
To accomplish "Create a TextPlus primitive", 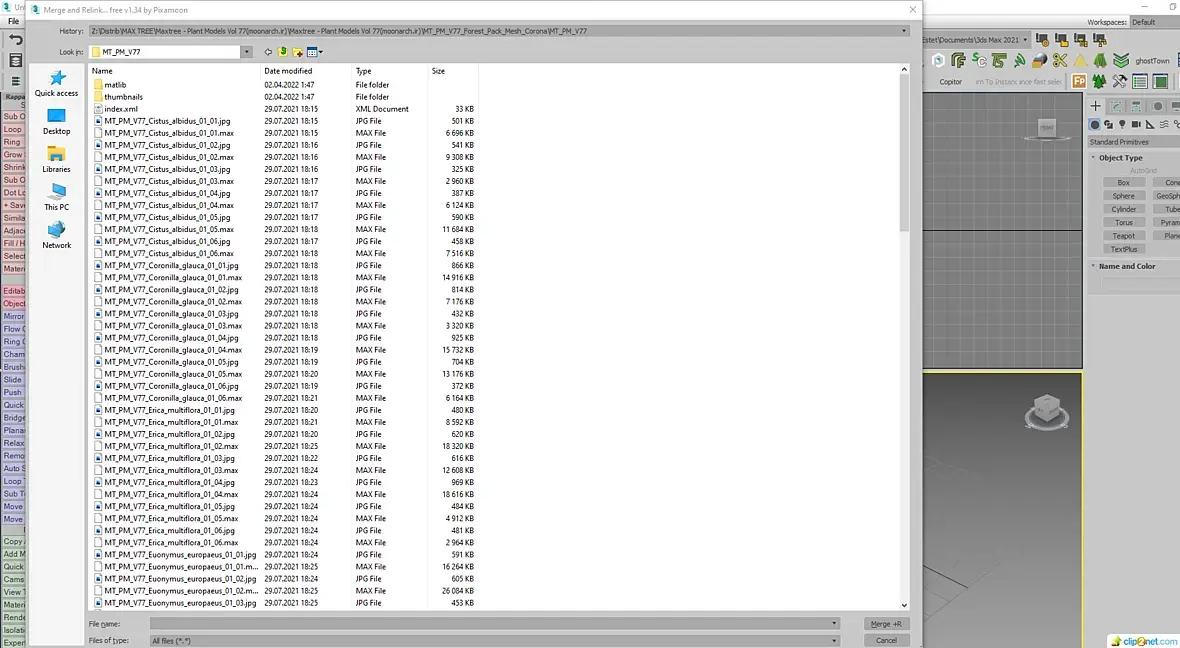I will 1123,249.
